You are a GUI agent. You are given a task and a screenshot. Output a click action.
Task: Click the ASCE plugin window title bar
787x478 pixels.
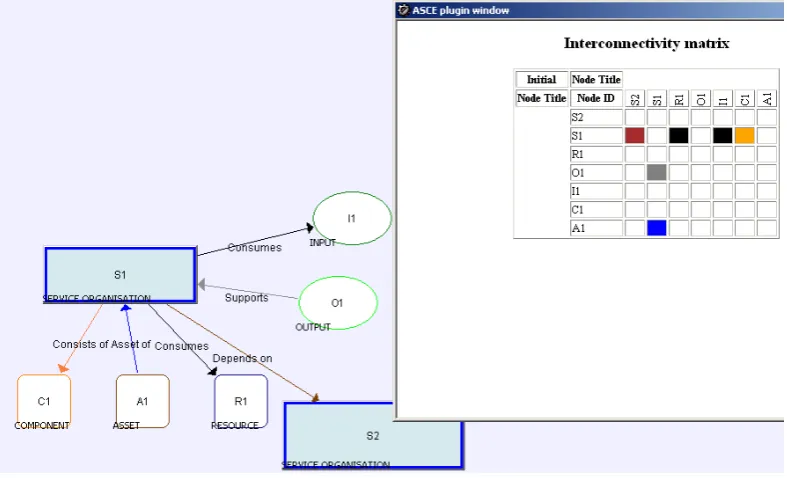click(x=590, y=10)
